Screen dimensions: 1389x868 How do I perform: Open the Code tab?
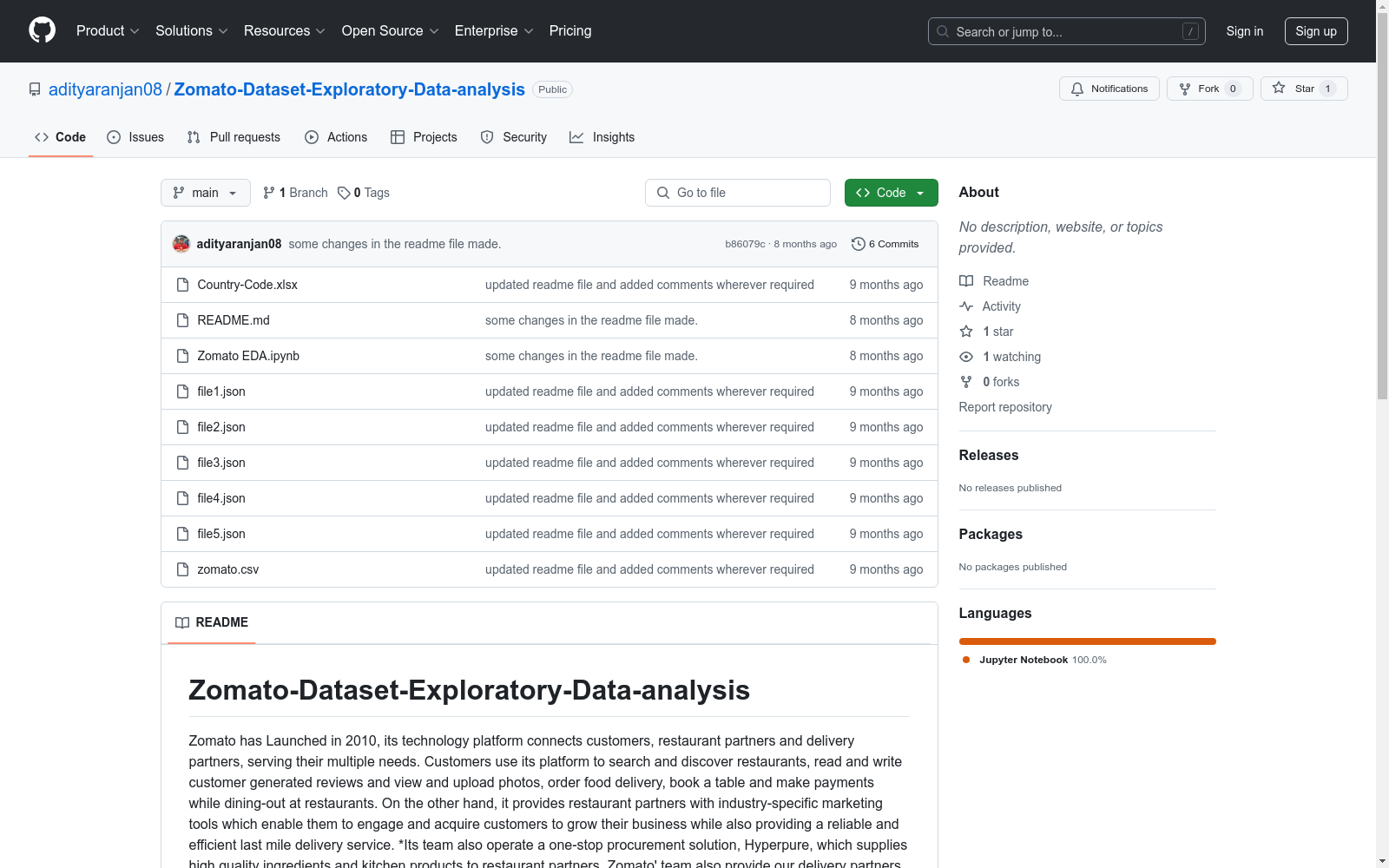(61, 137)
